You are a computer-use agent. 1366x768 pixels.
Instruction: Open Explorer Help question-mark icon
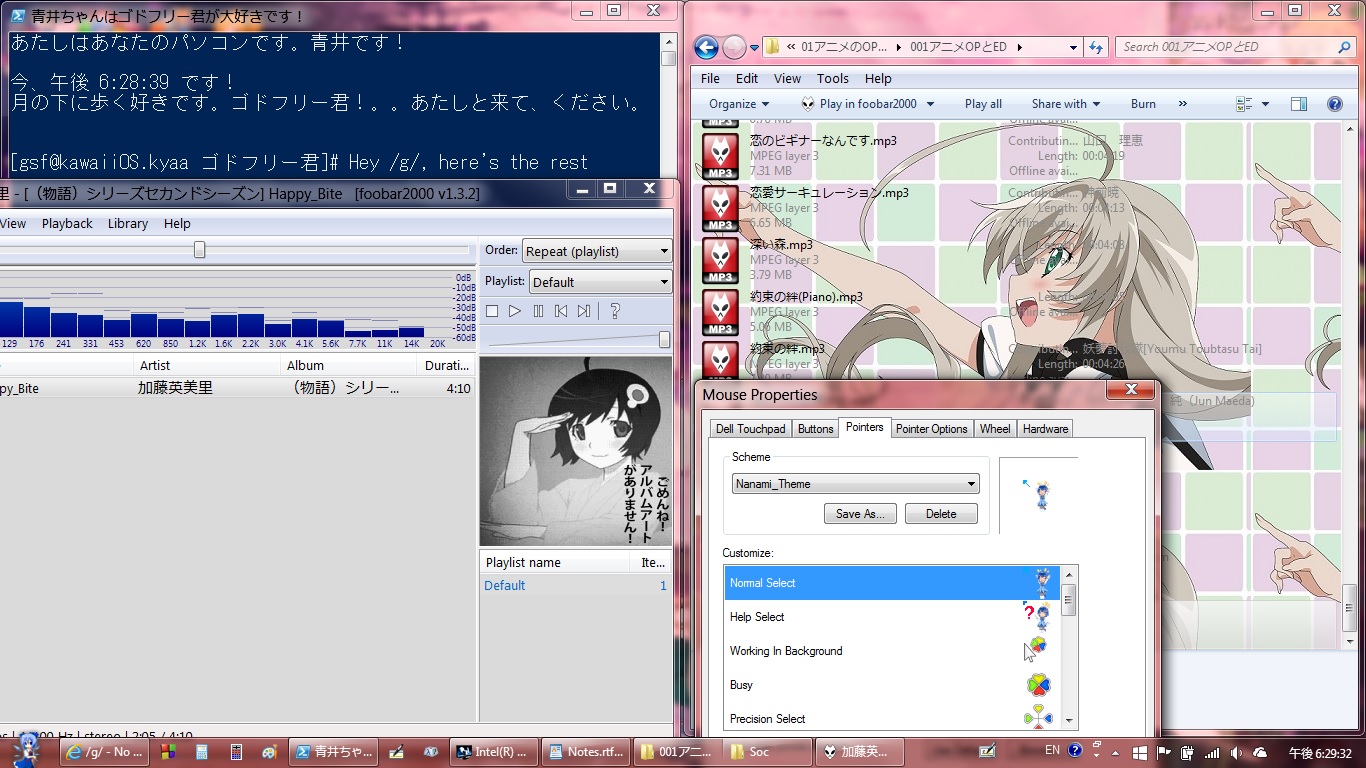point(1334,104)
